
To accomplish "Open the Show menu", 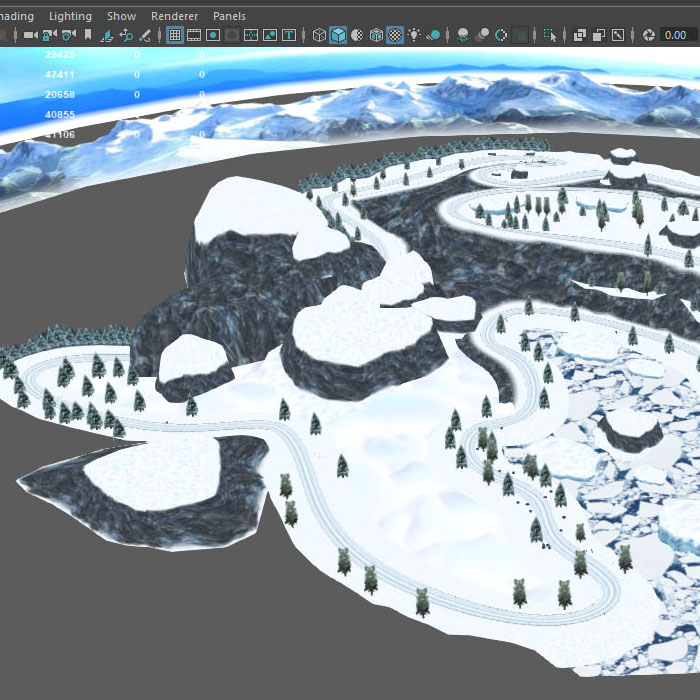I will (x=121, y=16).
